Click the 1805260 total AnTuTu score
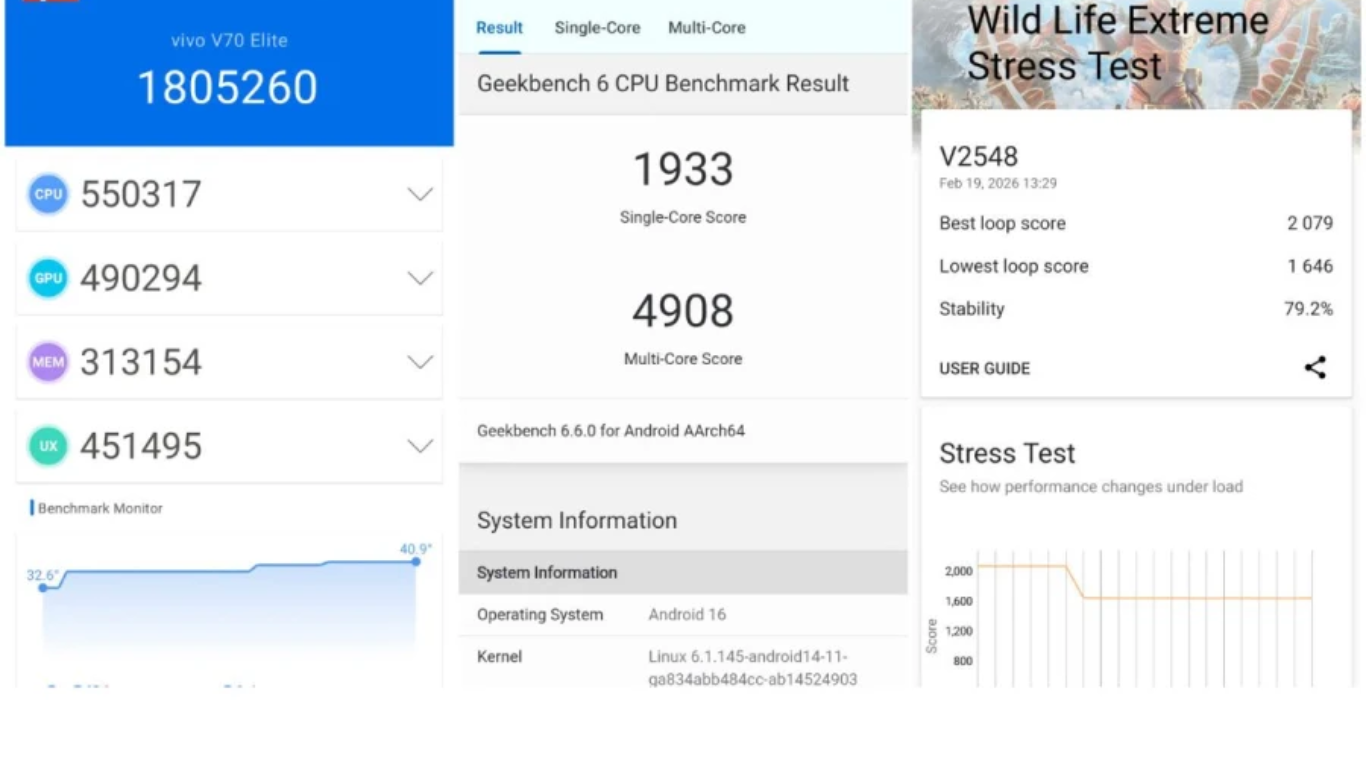Viewport: 1366px width, 768px height. coord(228,88)
